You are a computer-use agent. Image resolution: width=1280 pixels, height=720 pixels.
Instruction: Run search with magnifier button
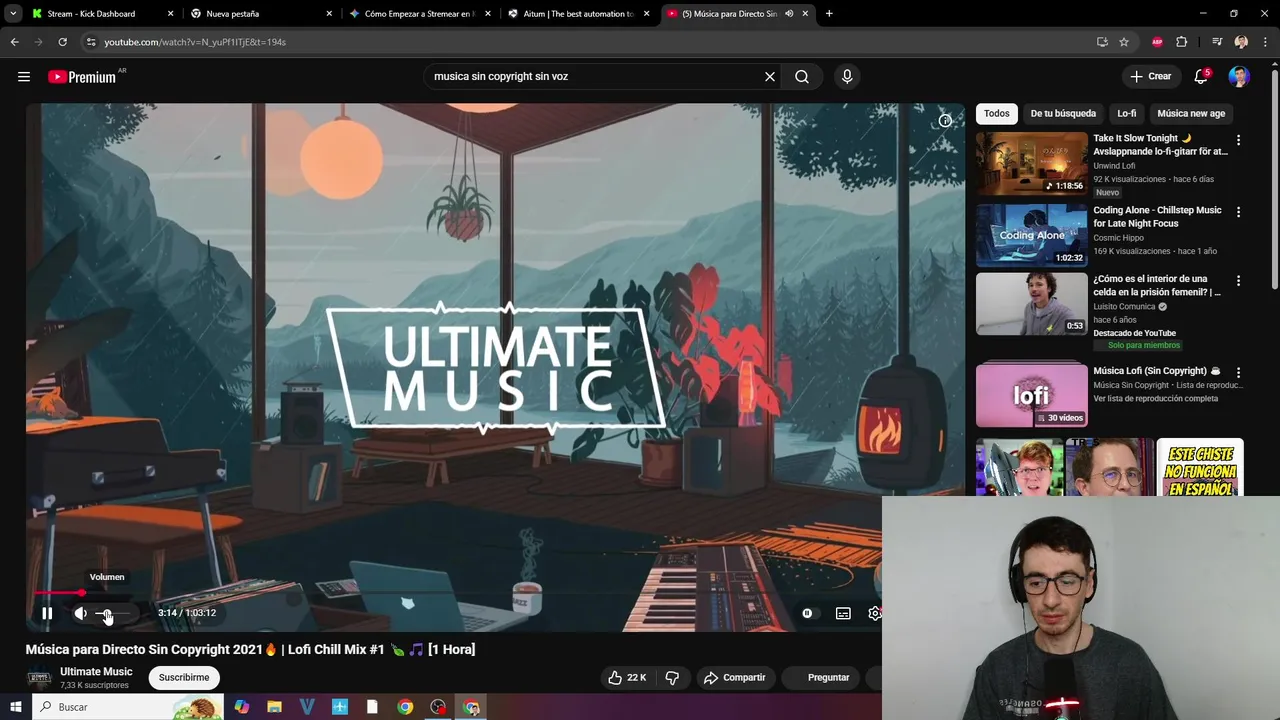point(802,76)
